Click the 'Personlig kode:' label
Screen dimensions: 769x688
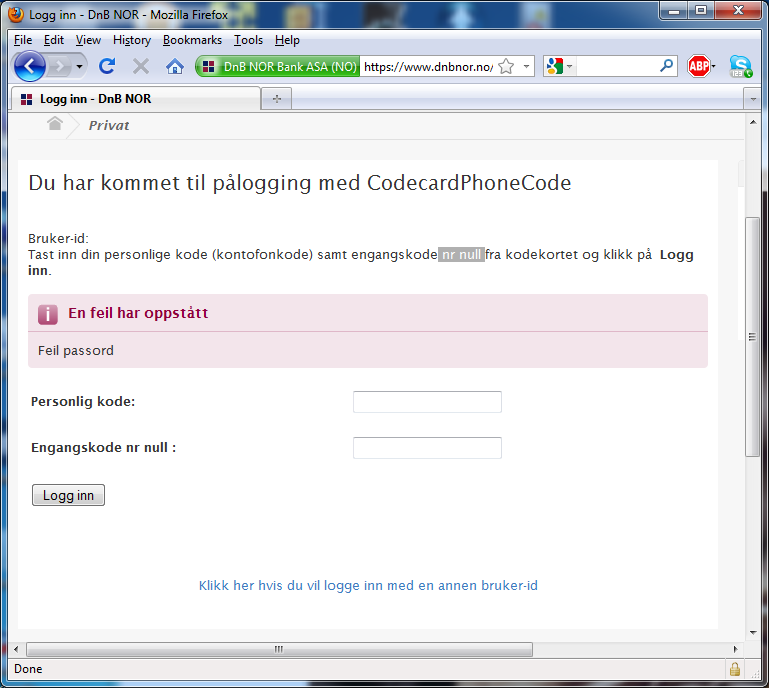coord(83,402)
